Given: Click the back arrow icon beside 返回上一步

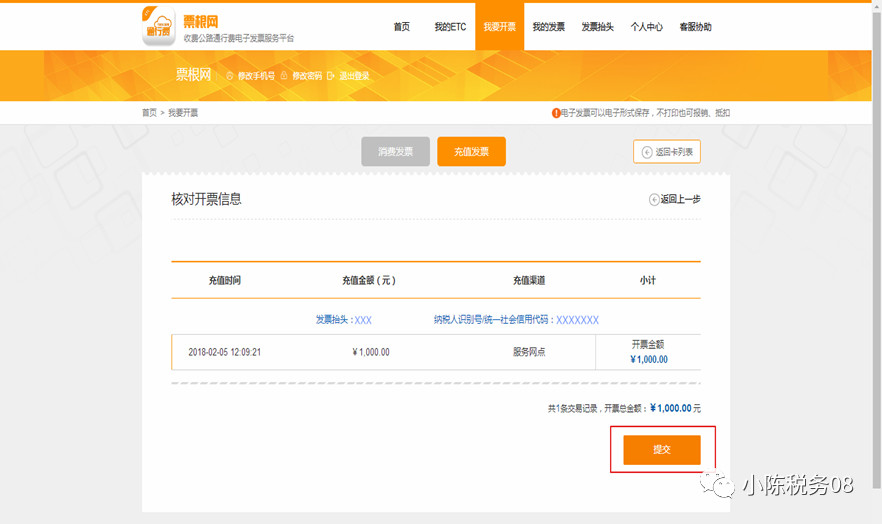Looking at the screenshot, I should pos(654,199).
